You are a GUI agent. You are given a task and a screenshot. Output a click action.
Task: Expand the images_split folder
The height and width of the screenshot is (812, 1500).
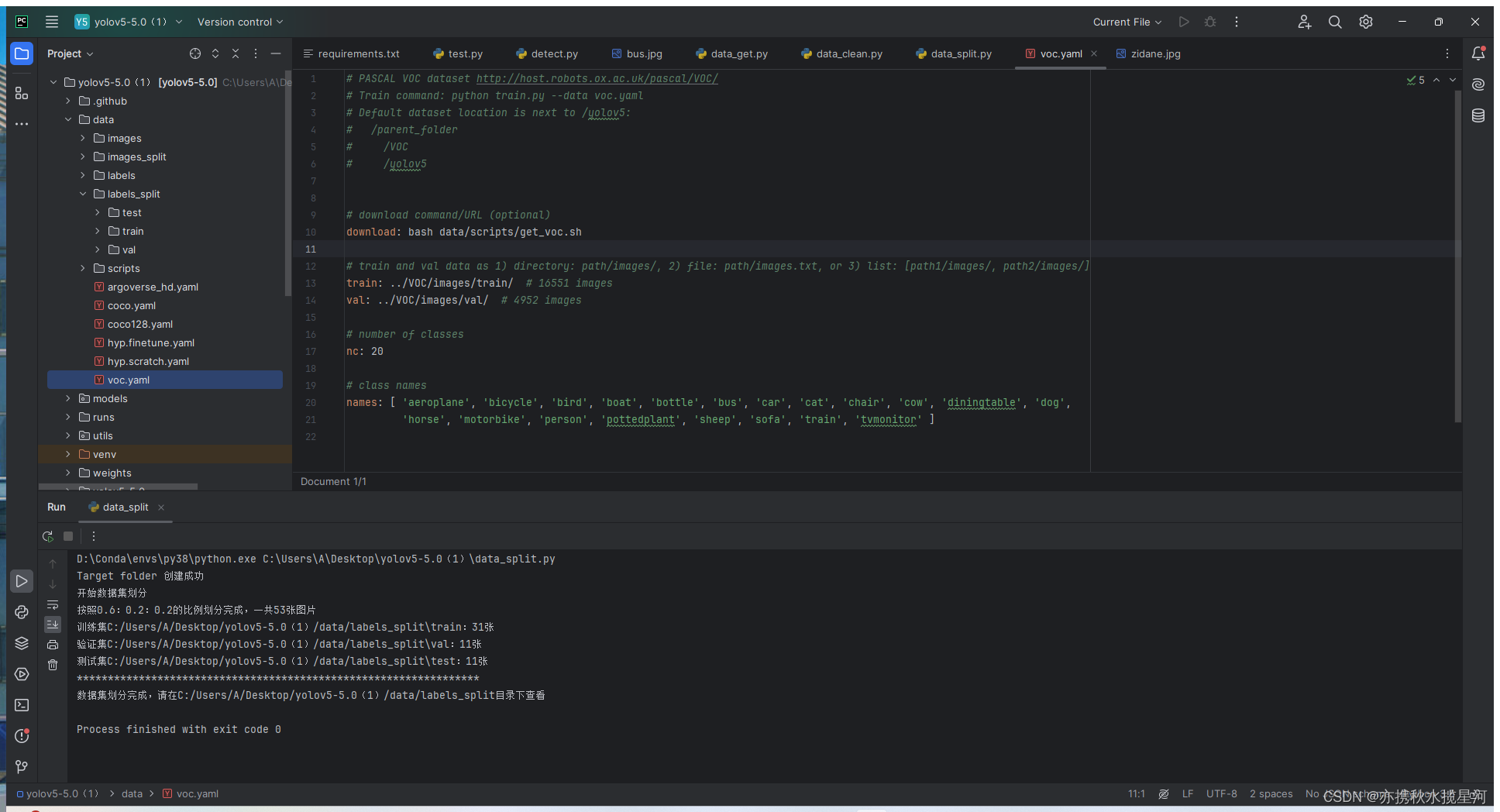click(x=83, y=157)
